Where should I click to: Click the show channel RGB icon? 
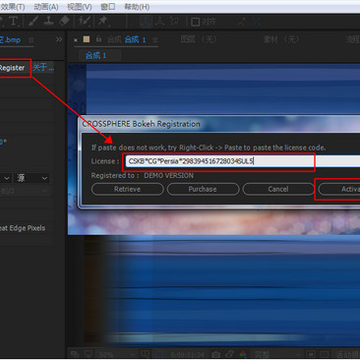(x=243, y=354)
